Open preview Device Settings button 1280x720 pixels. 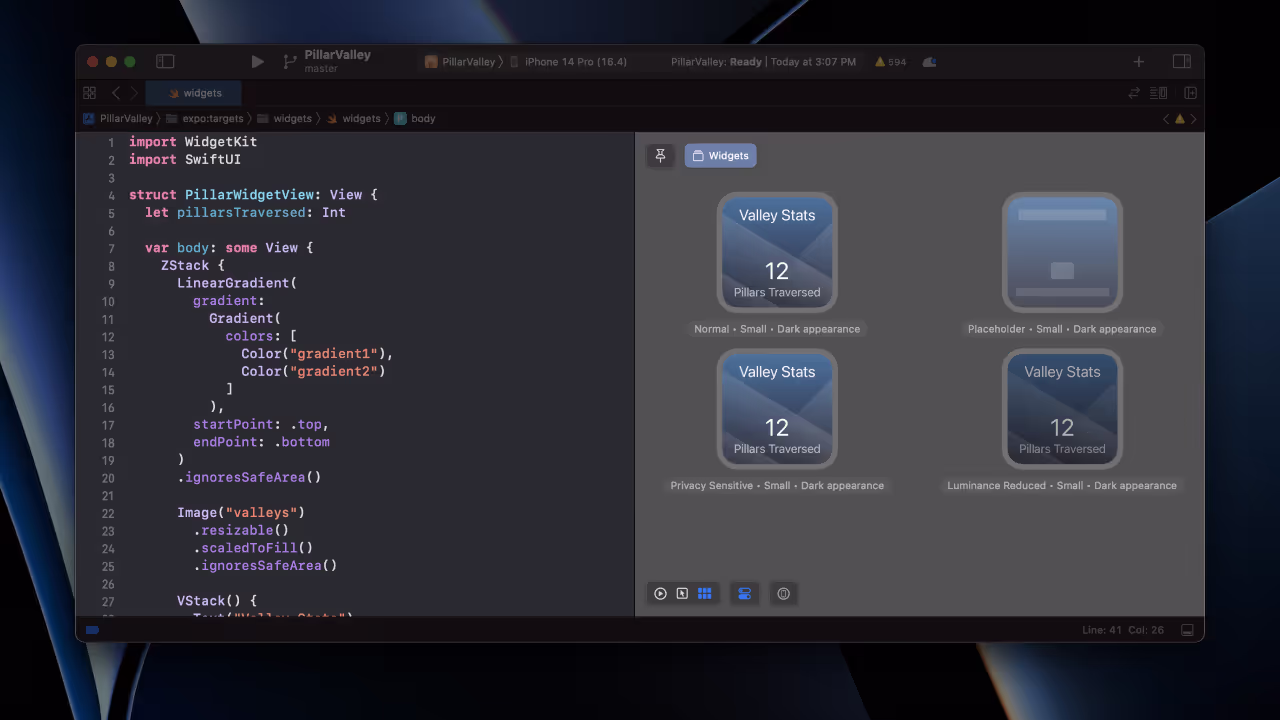pos(783,593)
